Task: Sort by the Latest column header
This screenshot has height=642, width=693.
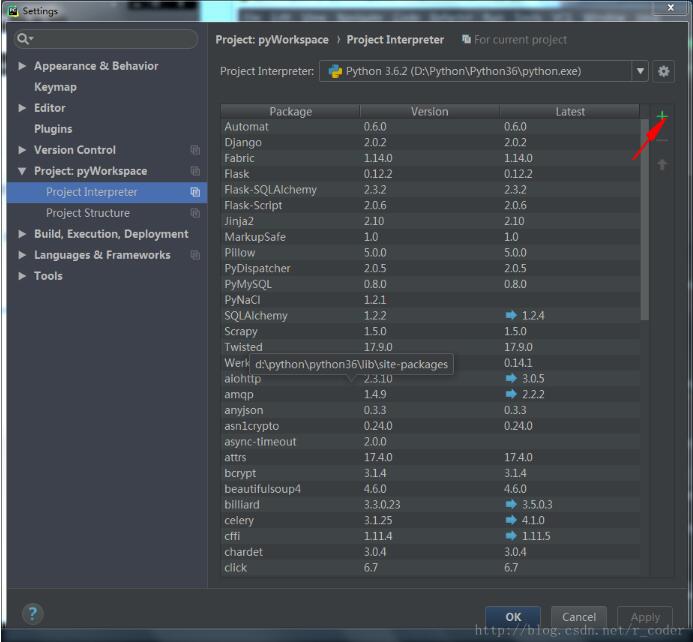Action: tap(570, 111)
